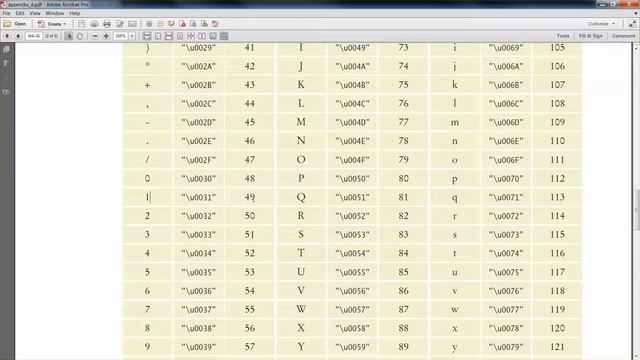Open the page thumbnails panel icon in the sidebar
The height and width of the screenshot is (360, 640).
pyautogui.click(x=6, y=49)
